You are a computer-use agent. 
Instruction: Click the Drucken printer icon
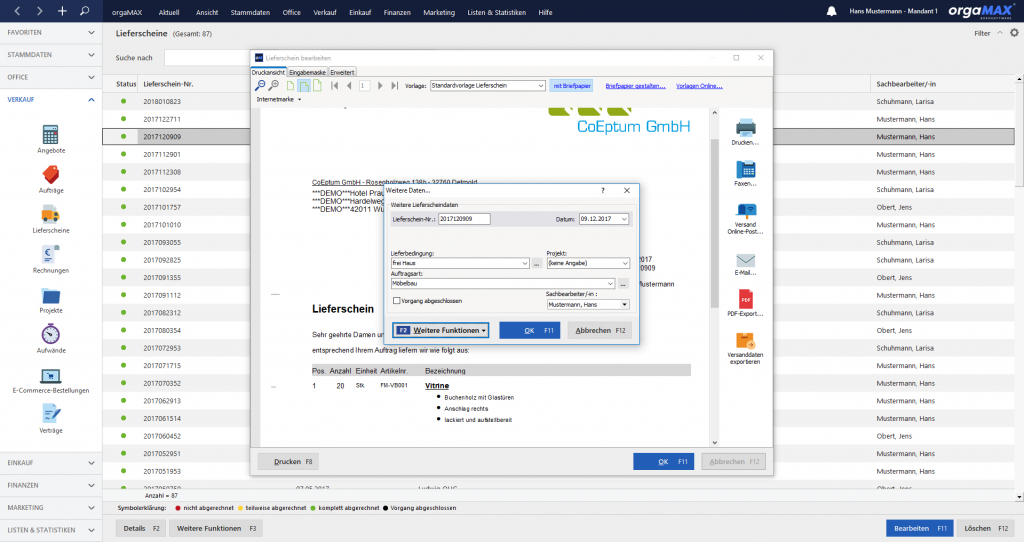tap(745, 127)
